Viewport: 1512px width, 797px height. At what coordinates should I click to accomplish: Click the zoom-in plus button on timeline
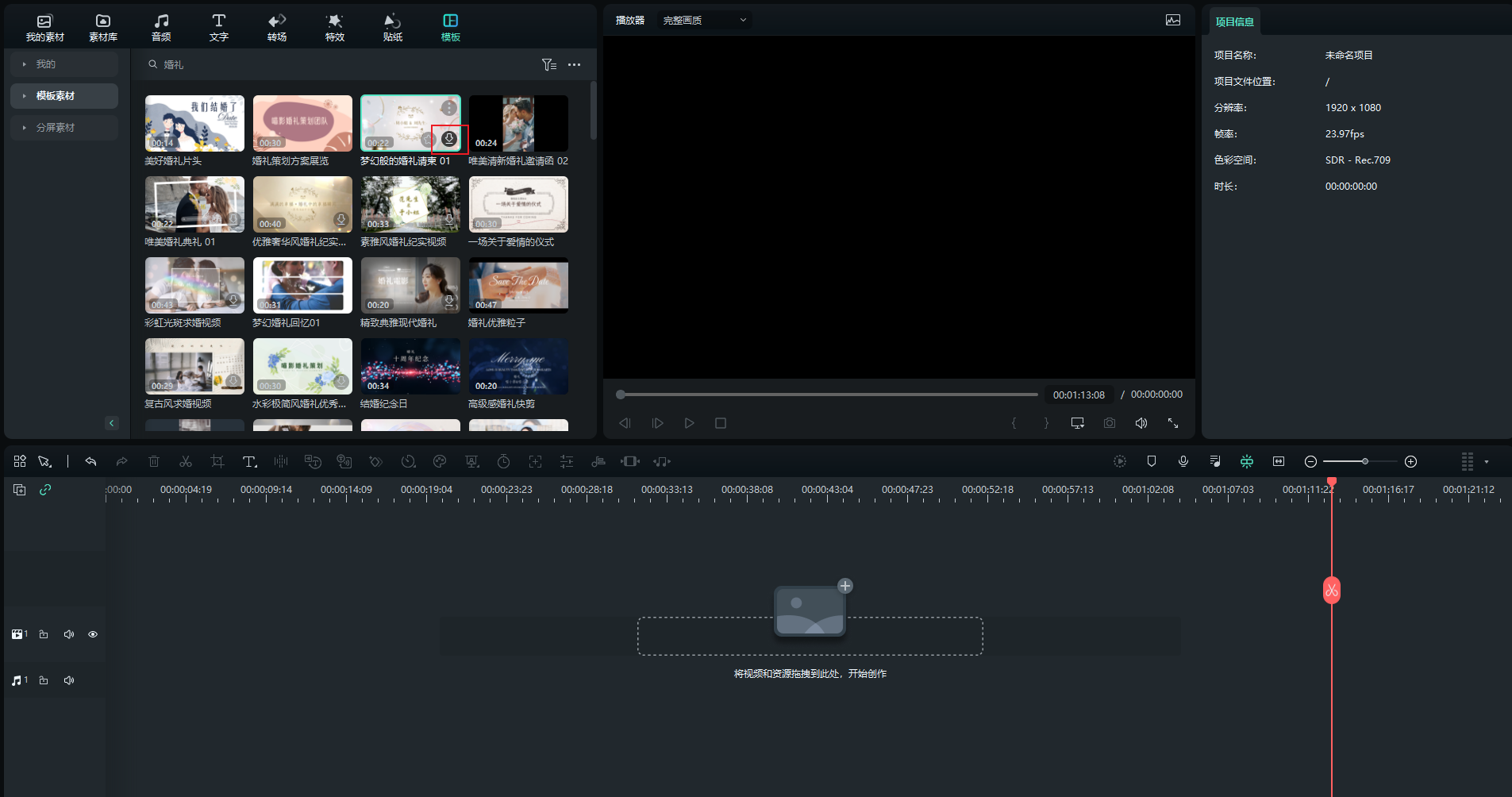tap(1410, 461)
